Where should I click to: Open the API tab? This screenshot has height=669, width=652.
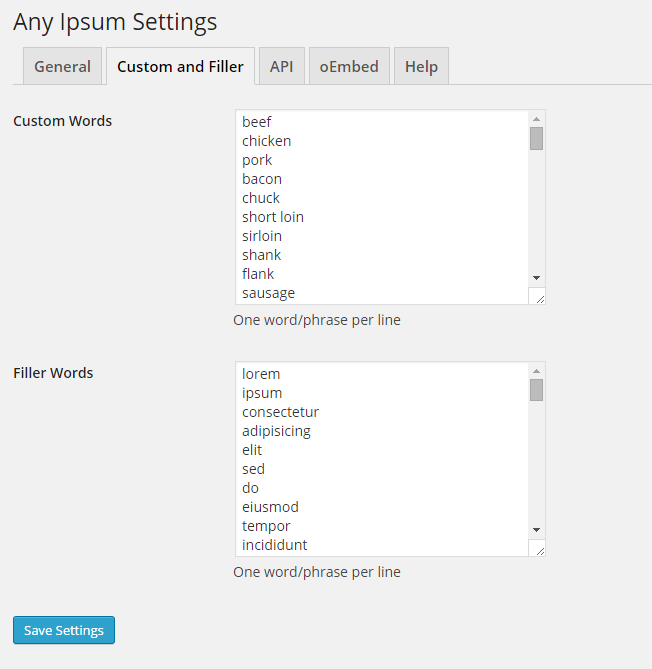coord(281,67)
